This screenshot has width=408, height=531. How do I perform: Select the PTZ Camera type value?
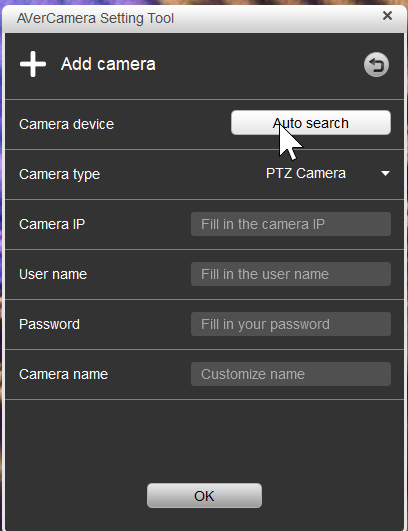tap(306, 173)
